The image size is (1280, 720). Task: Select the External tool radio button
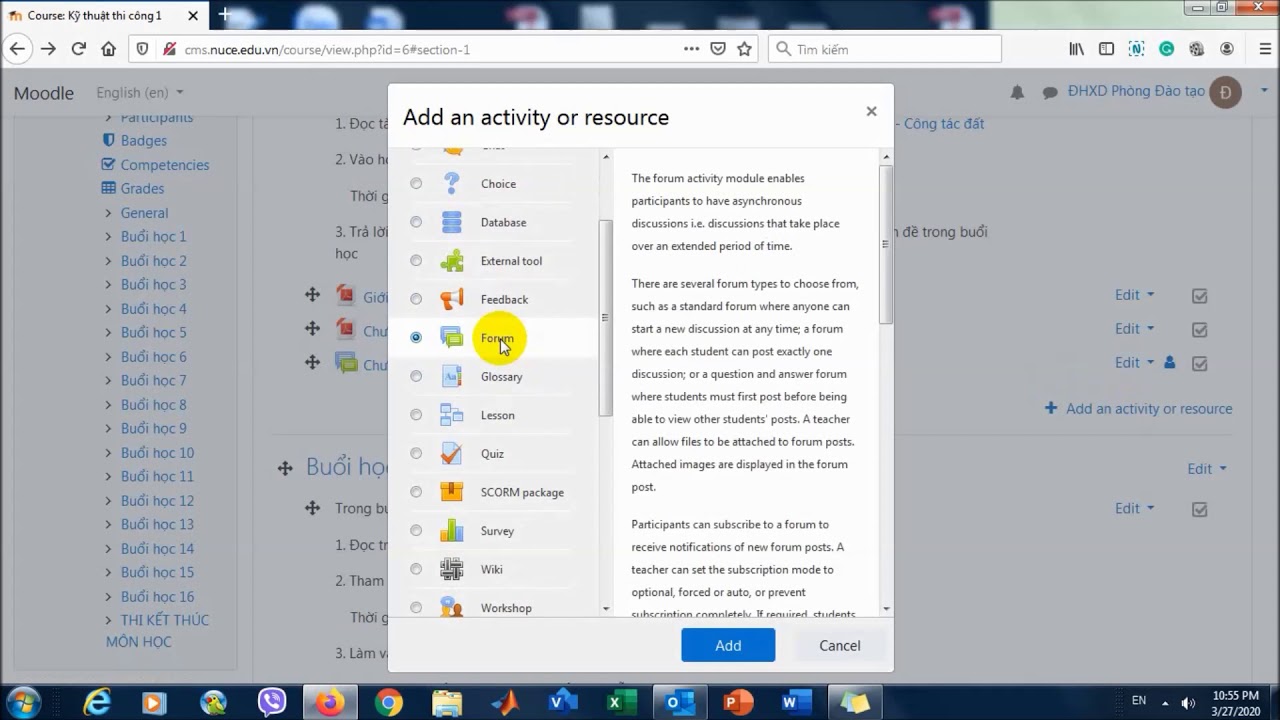point(416,261)
